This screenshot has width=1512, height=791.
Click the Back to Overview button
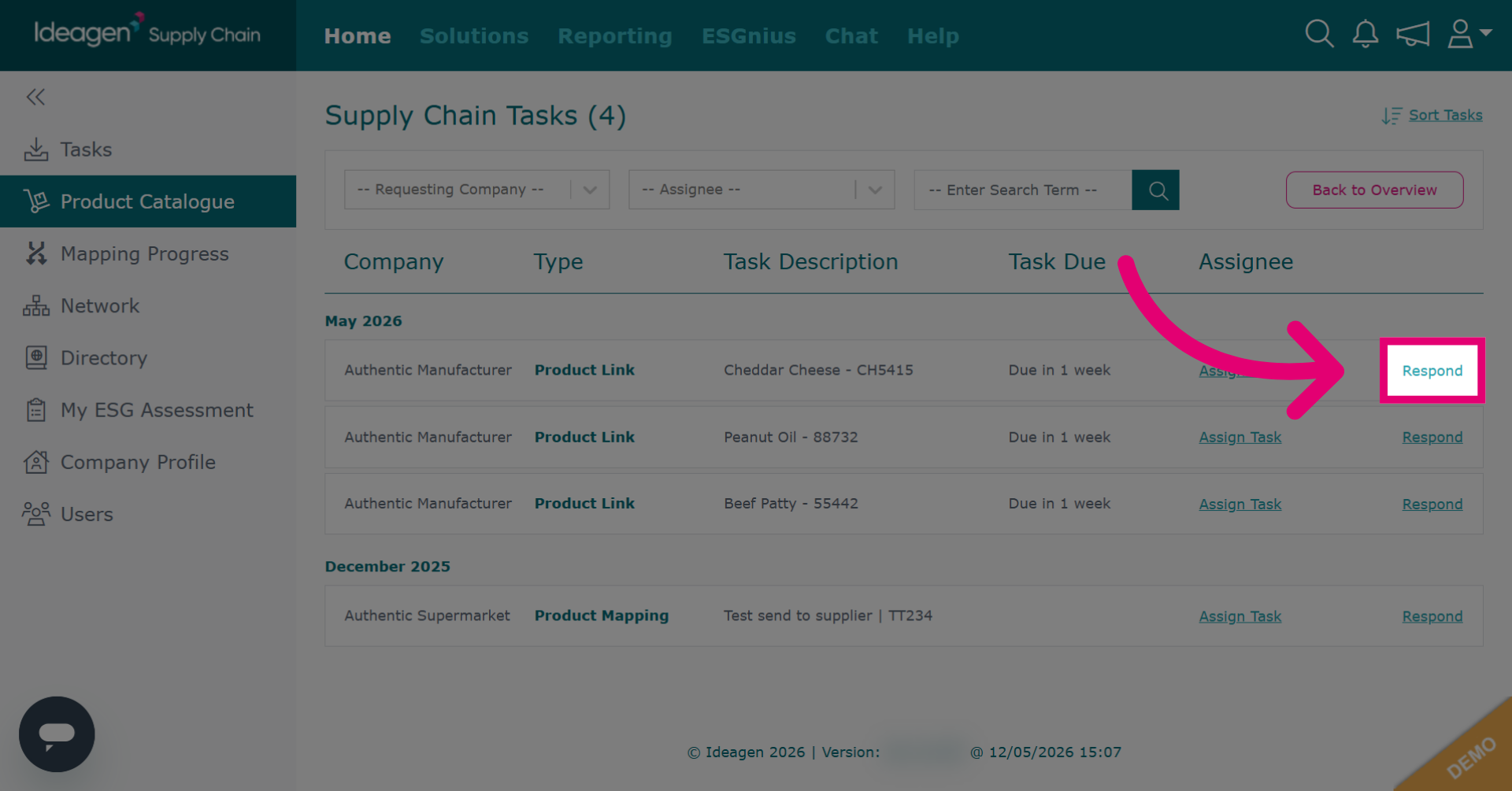tap(1375, 190)
